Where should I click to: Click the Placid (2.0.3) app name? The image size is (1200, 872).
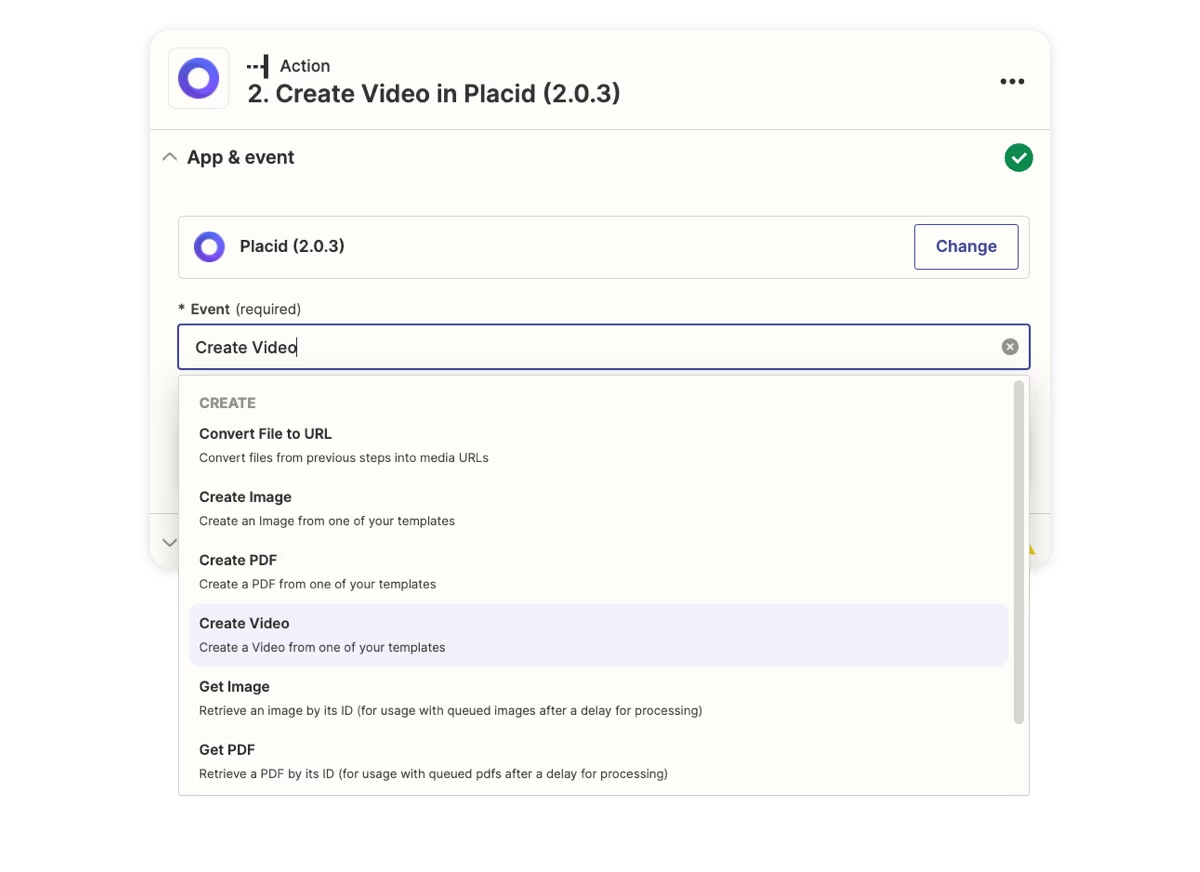click(292, 246)
